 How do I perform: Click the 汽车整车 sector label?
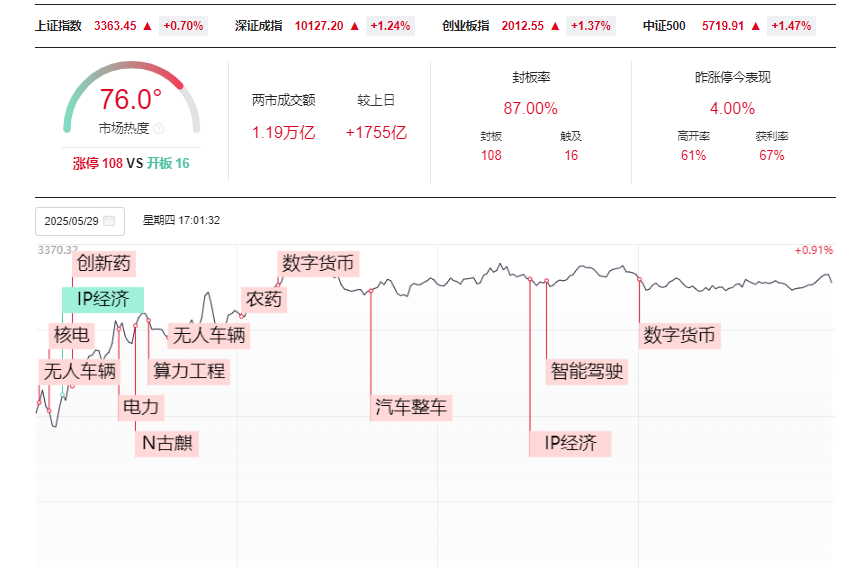tap(412, 407)
